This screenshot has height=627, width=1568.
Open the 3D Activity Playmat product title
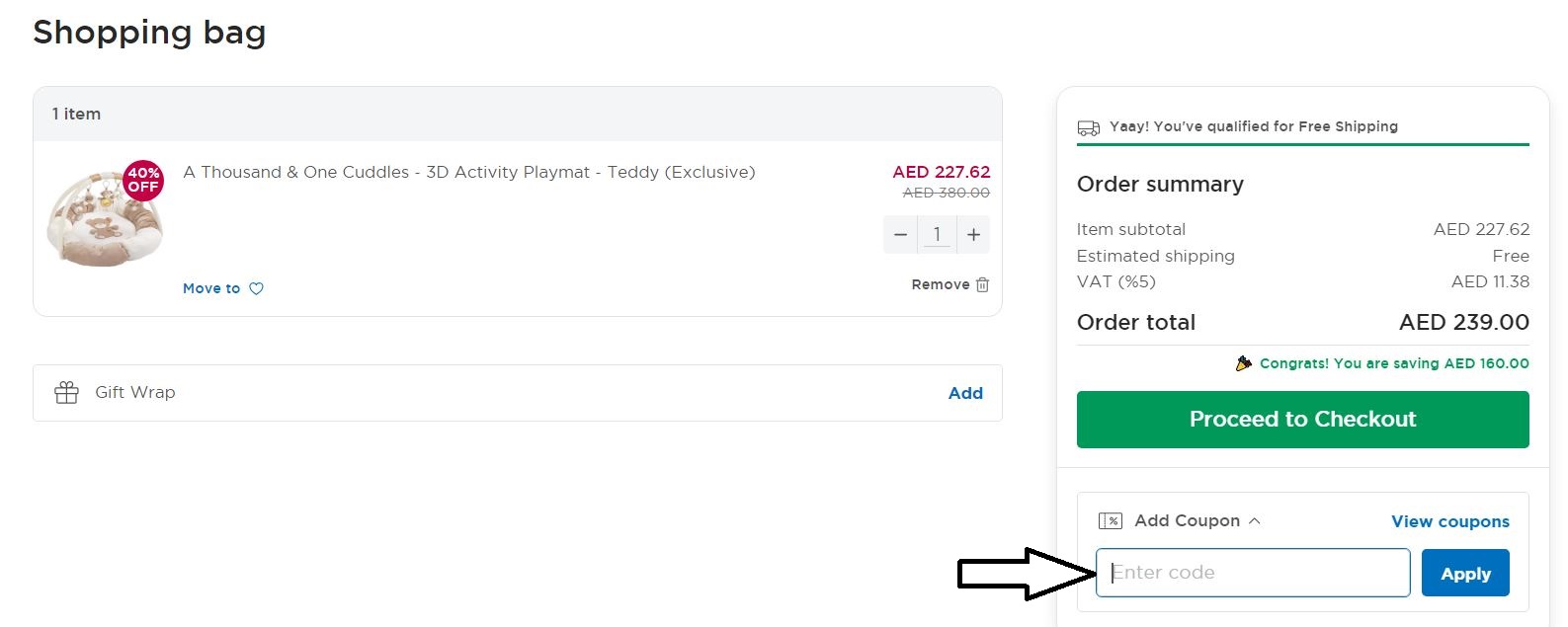coord(469,172)
